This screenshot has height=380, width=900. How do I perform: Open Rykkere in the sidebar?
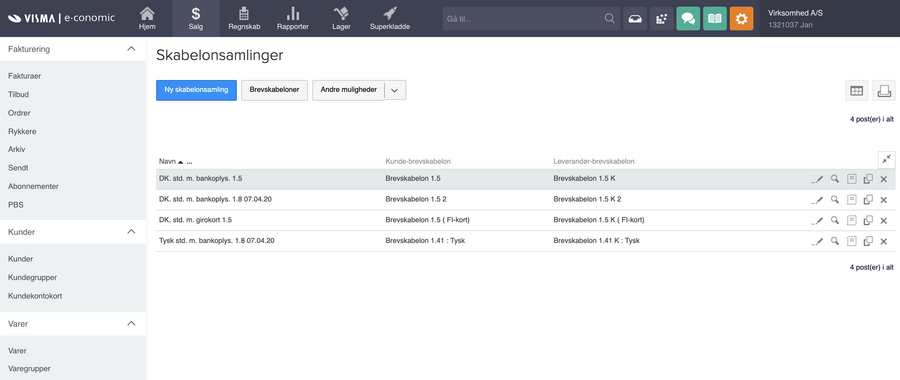[x=22, y=131]
